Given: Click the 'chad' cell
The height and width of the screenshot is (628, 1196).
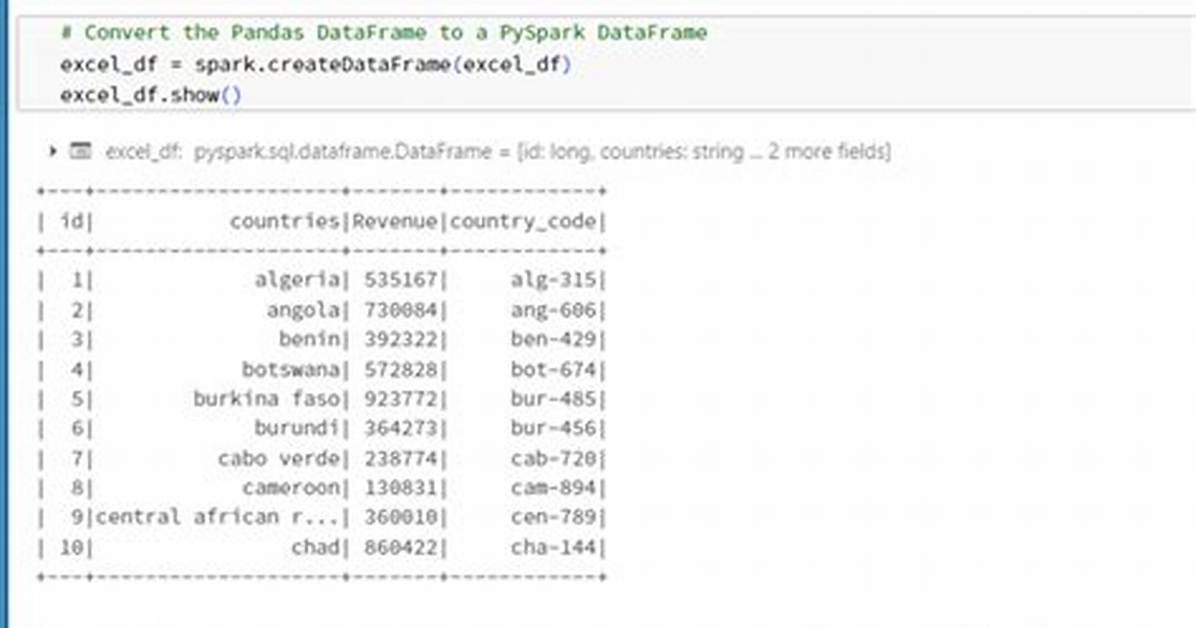Looking at the screenshot, I should point(316,547).
